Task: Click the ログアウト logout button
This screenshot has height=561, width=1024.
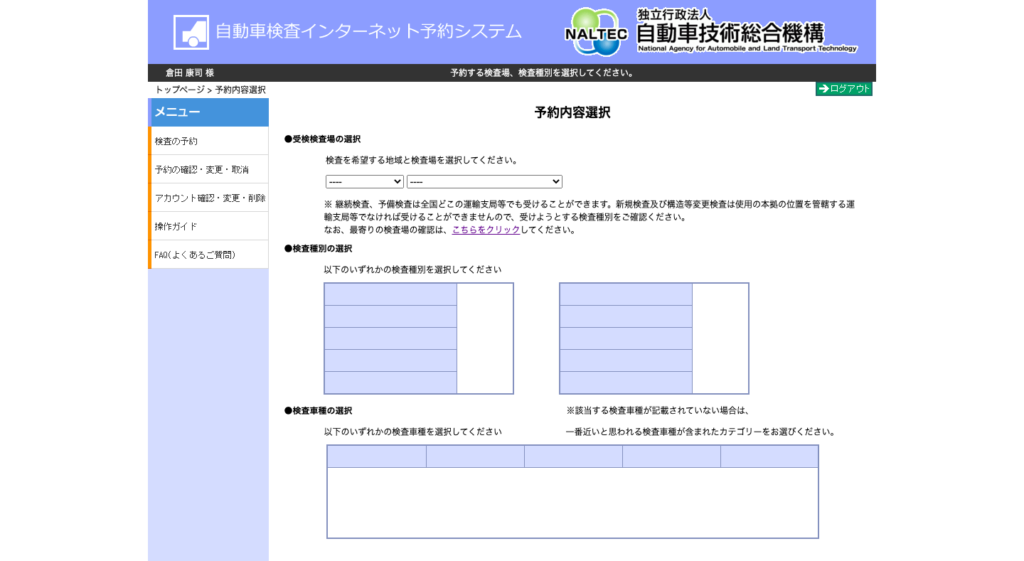Action: 844,89
